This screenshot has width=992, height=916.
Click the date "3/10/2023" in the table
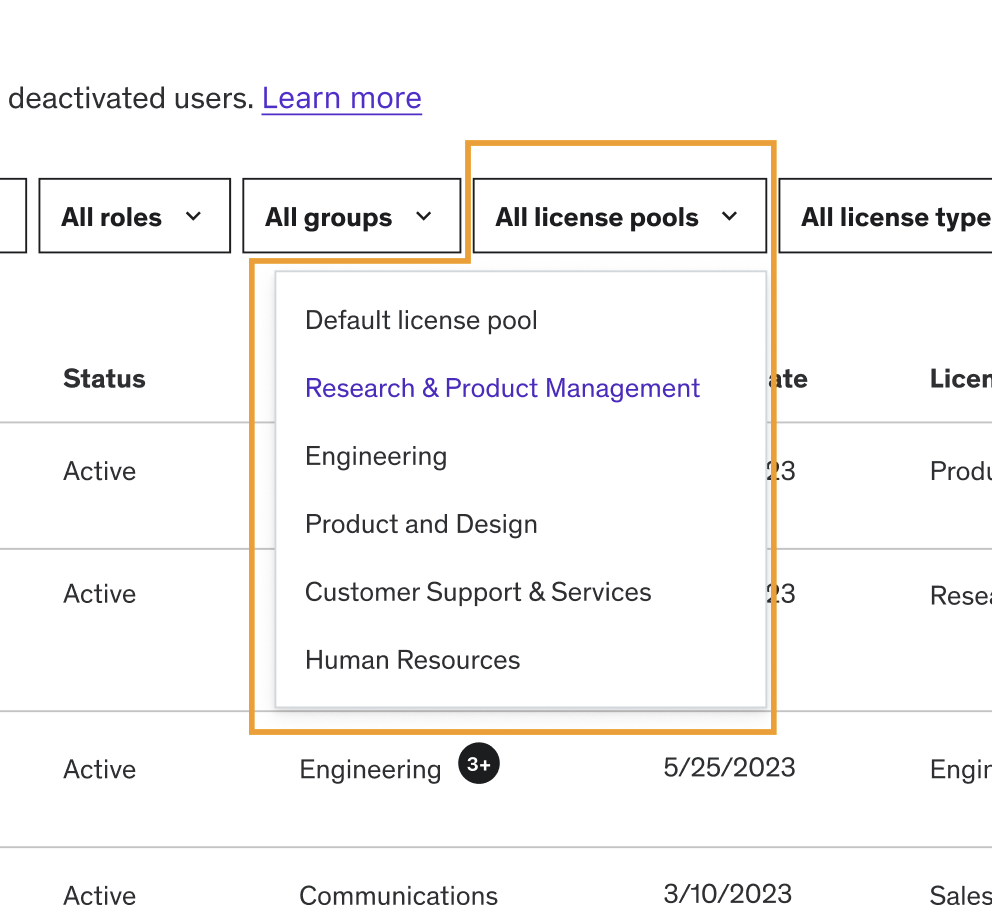coord(727,894)
